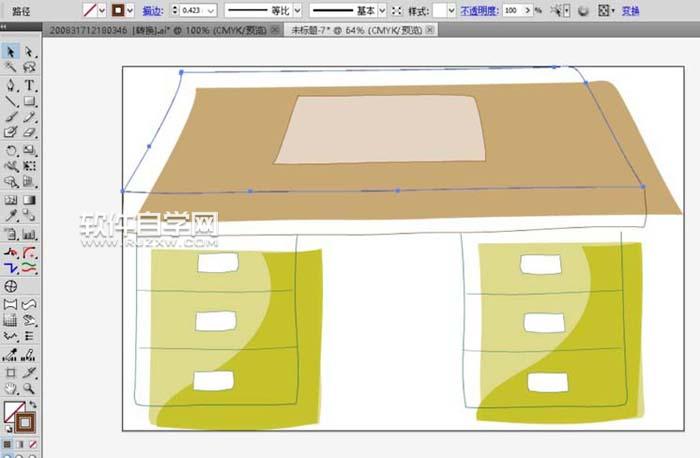
Task: Switch to 200831712190346 [转换].ai tab
Action: (158, 30)
